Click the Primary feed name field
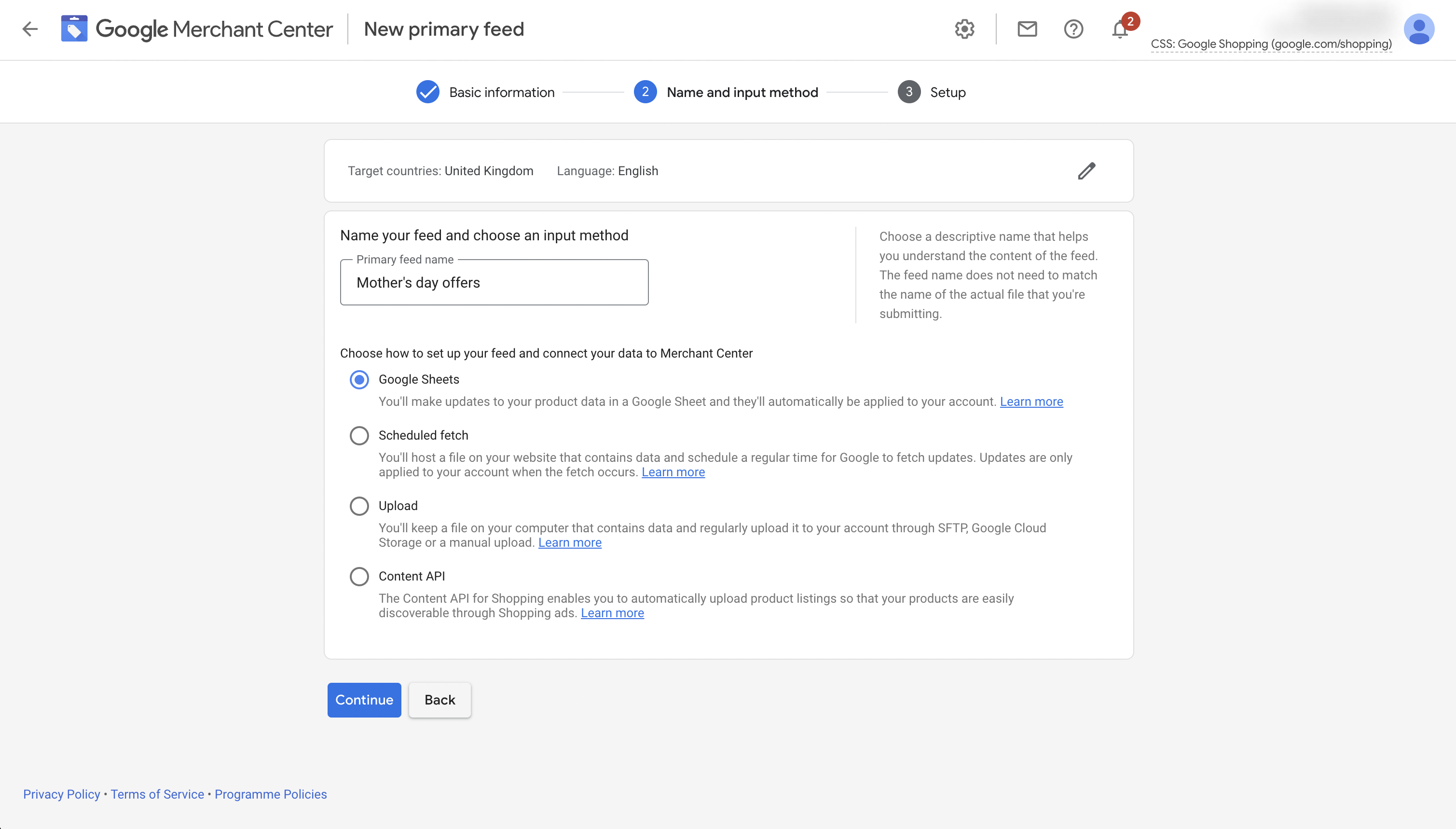Viewport: 1456px width, 829px height. (x=493, y=282)
